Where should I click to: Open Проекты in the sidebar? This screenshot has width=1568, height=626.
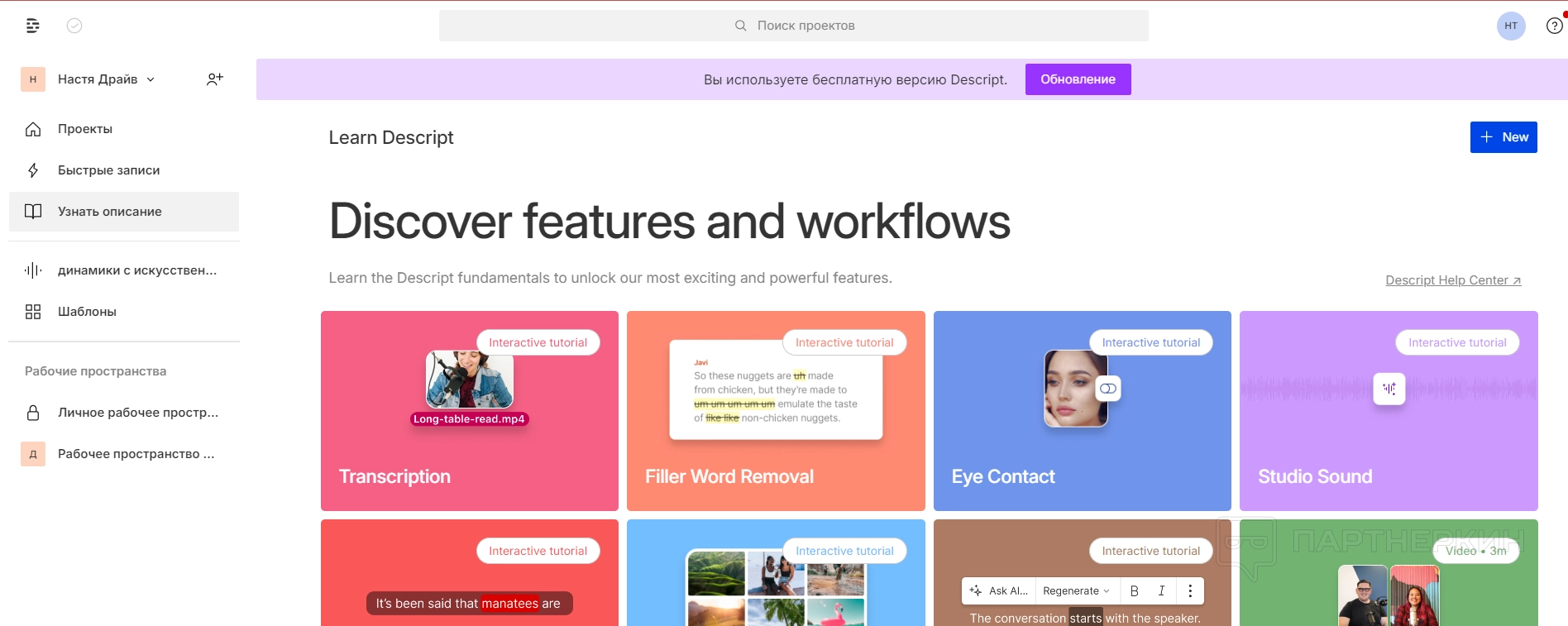pos(124,129)
